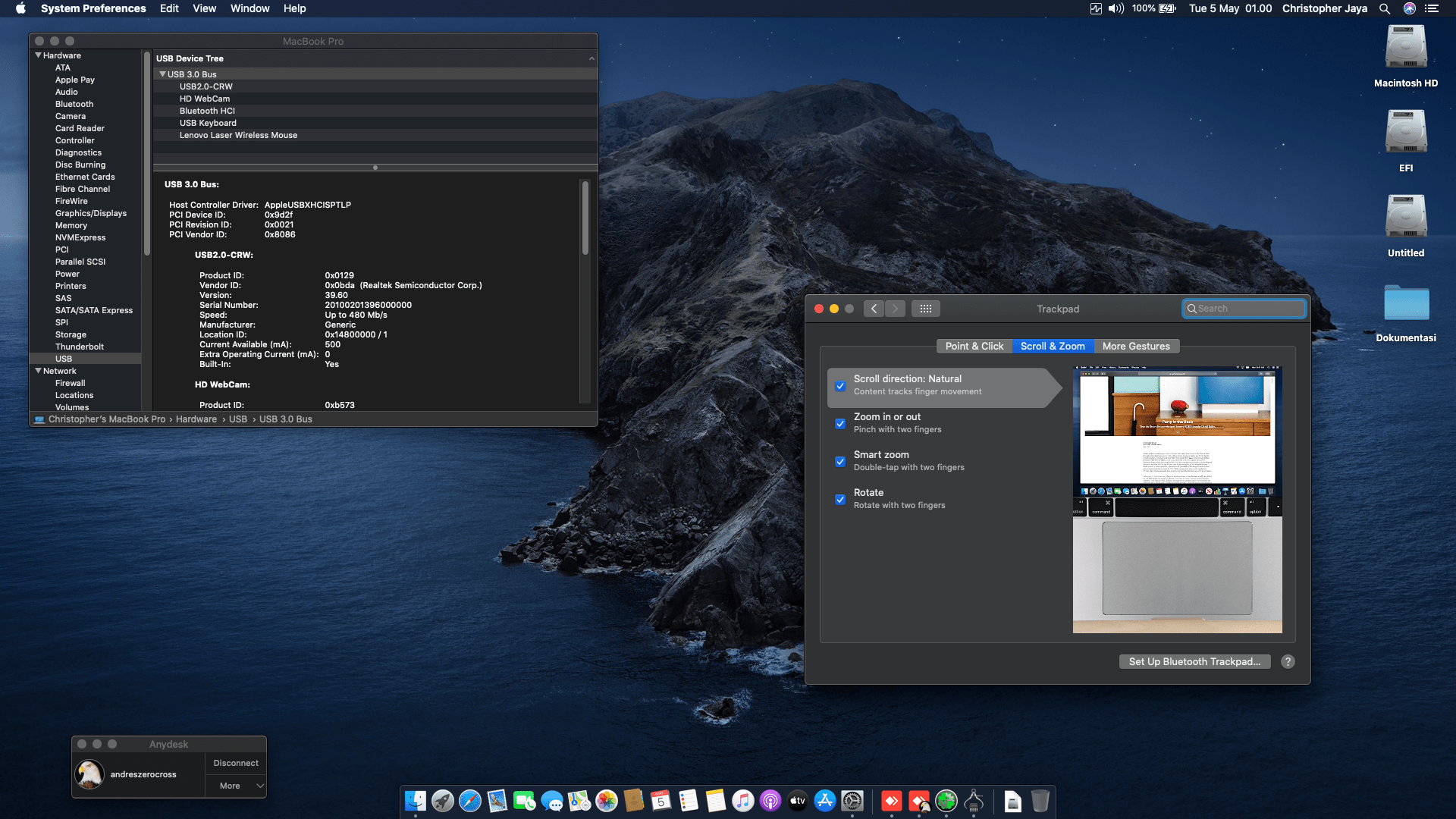Viewport: 1456px width, 819px height.
Task: Click the Trackpad Search field
Action: point(1244,309)
